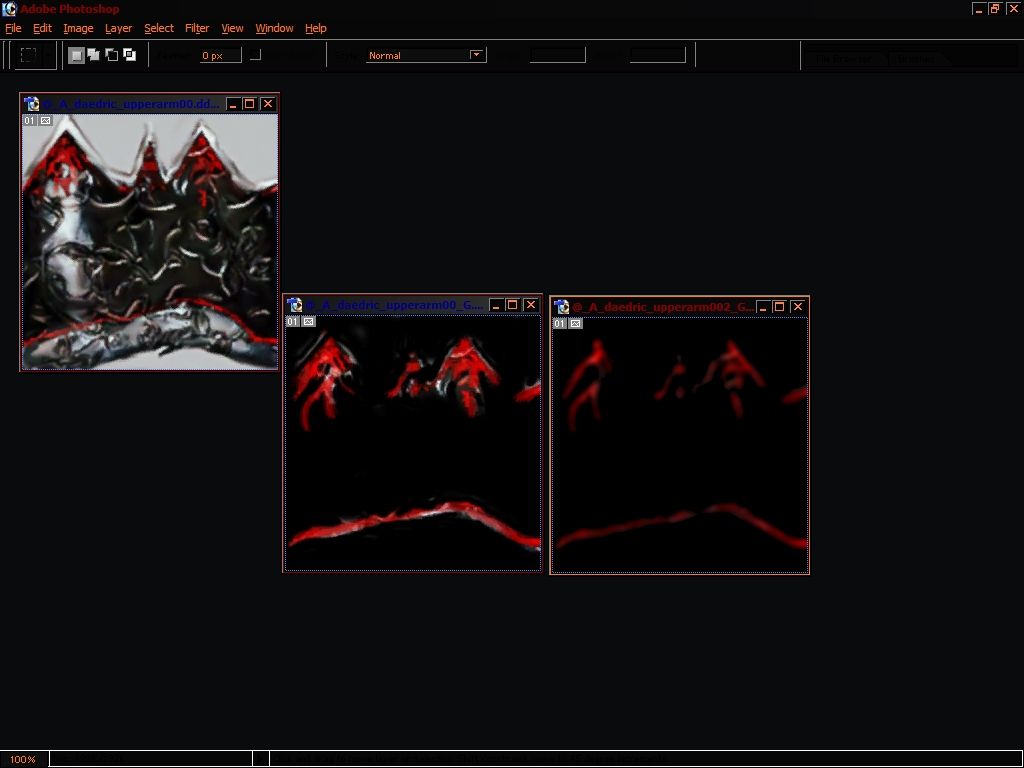Open the File menu
Screen dimensions: 1024x768
[13, 28]
